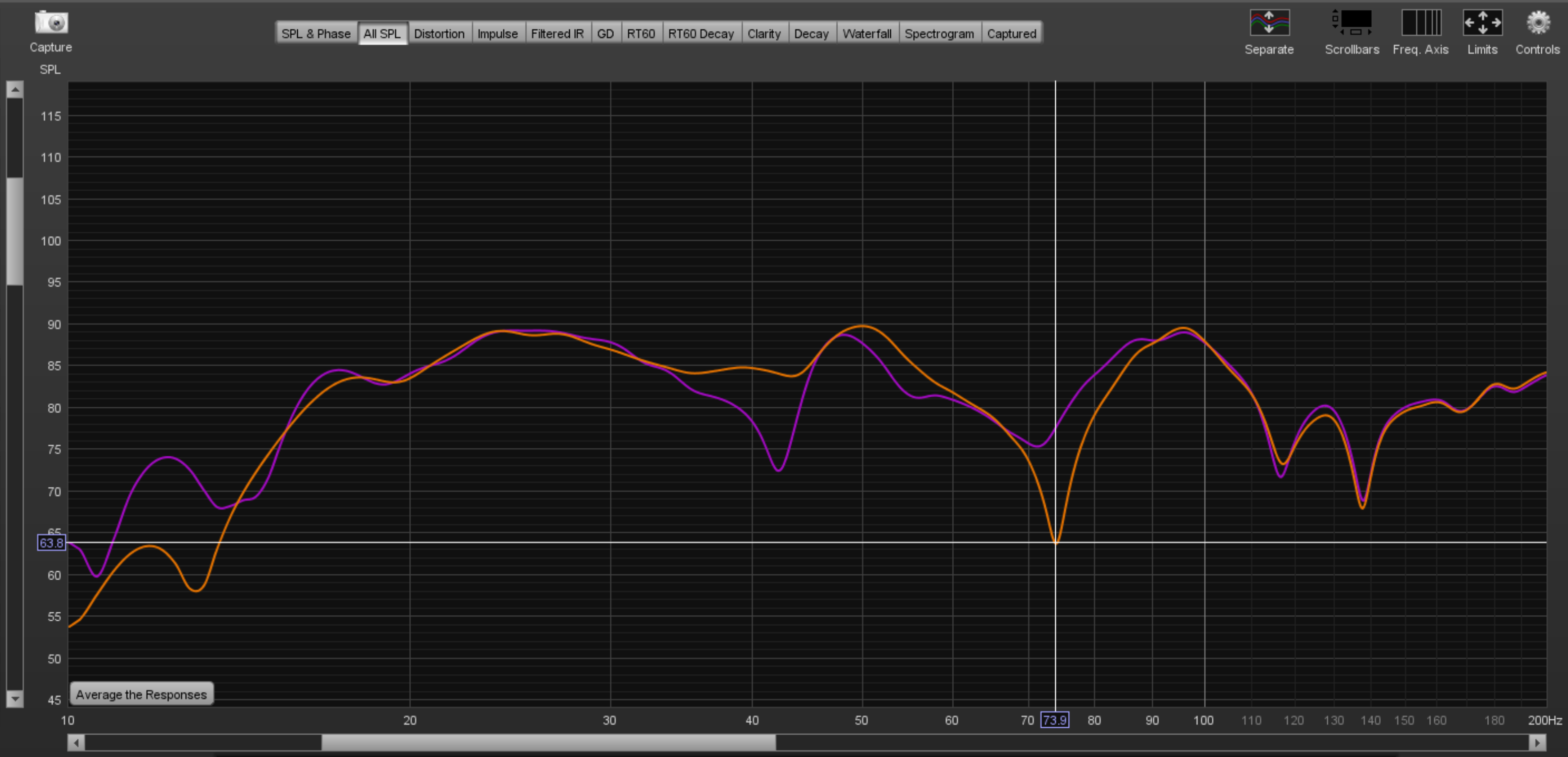Open the Controls gear icon
1568x757 pixels.
[x=1538, y=23]
